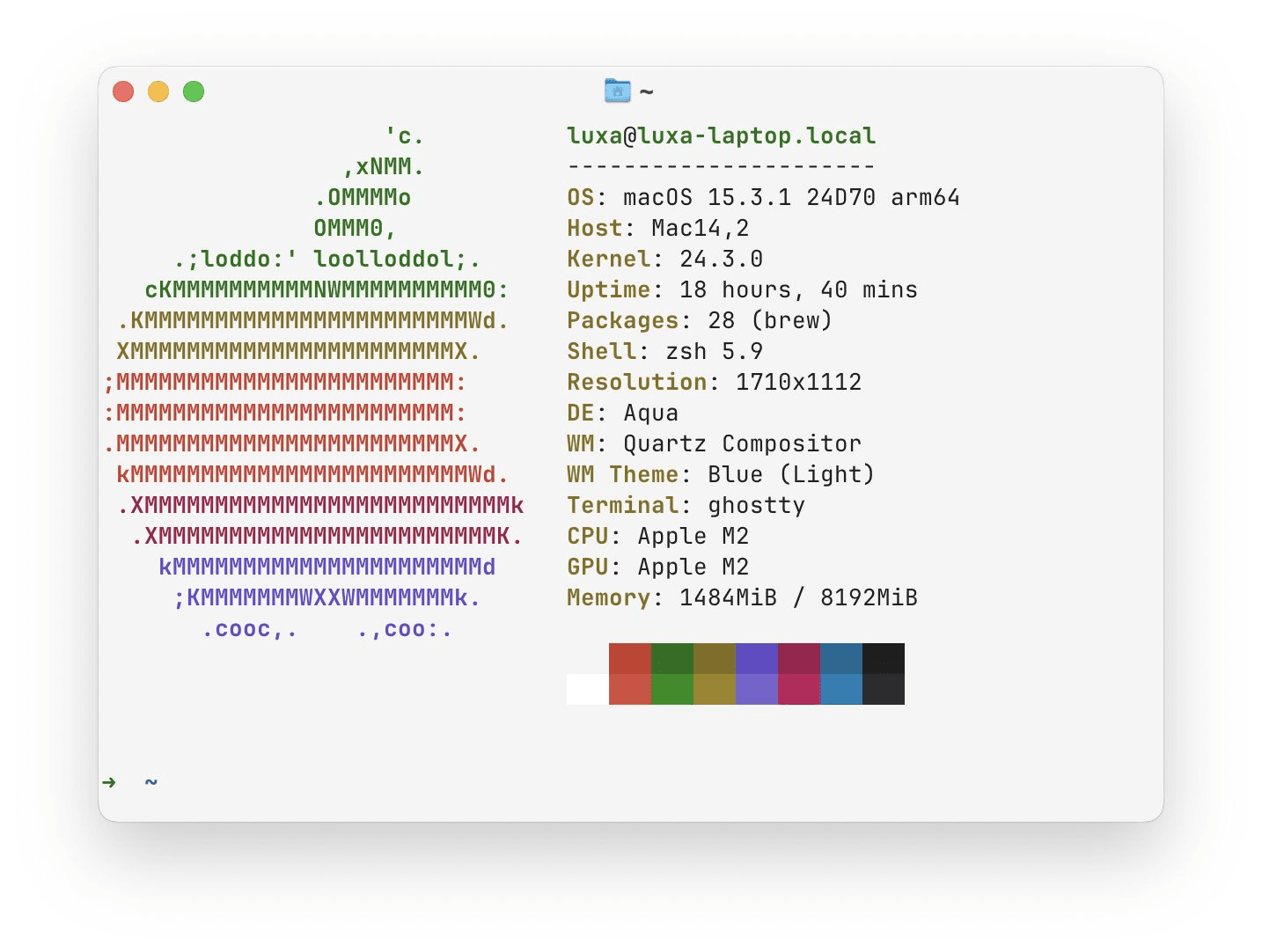
Task: Click the tilde symbol next to the prompt arrow
Action: [150, 781]
